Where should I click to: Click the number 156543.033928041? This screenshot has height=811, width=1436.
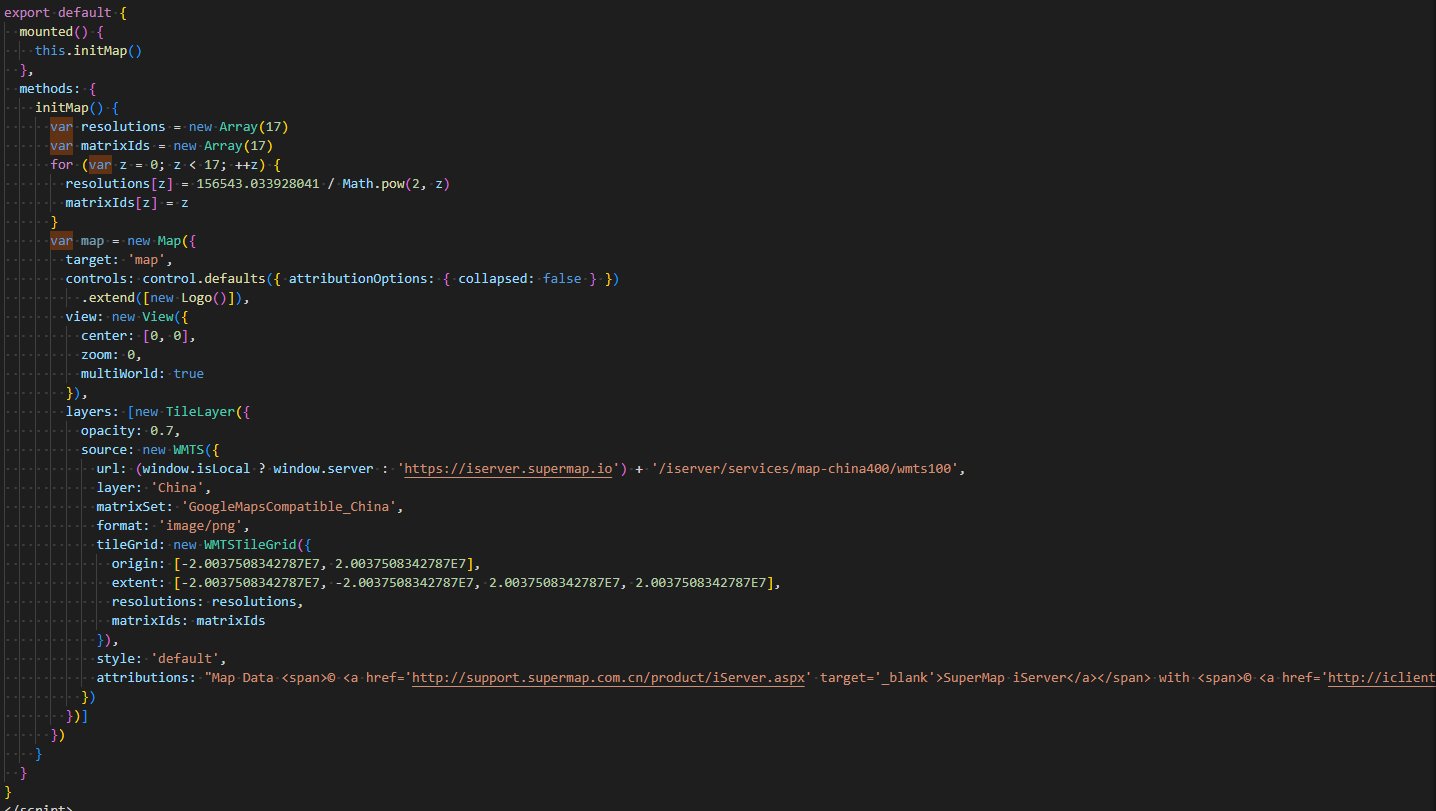coord(258,183)
